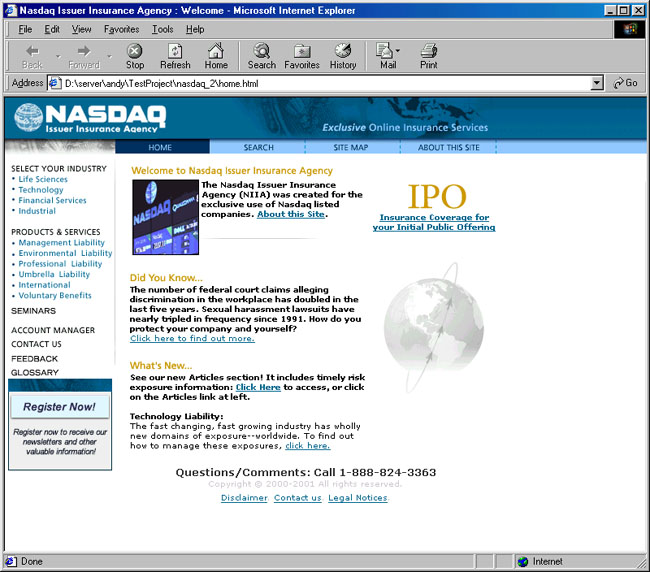This screenshot has height=572, width=650.
Task: Open the Mail button dropdown arrow
Action: [x=400, y=52]
